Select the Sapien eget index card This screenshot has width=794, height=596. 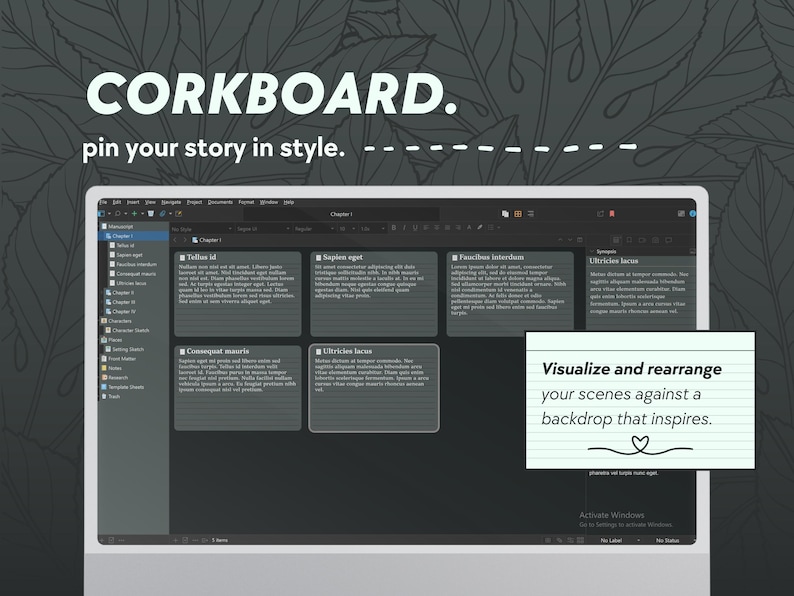374,294
